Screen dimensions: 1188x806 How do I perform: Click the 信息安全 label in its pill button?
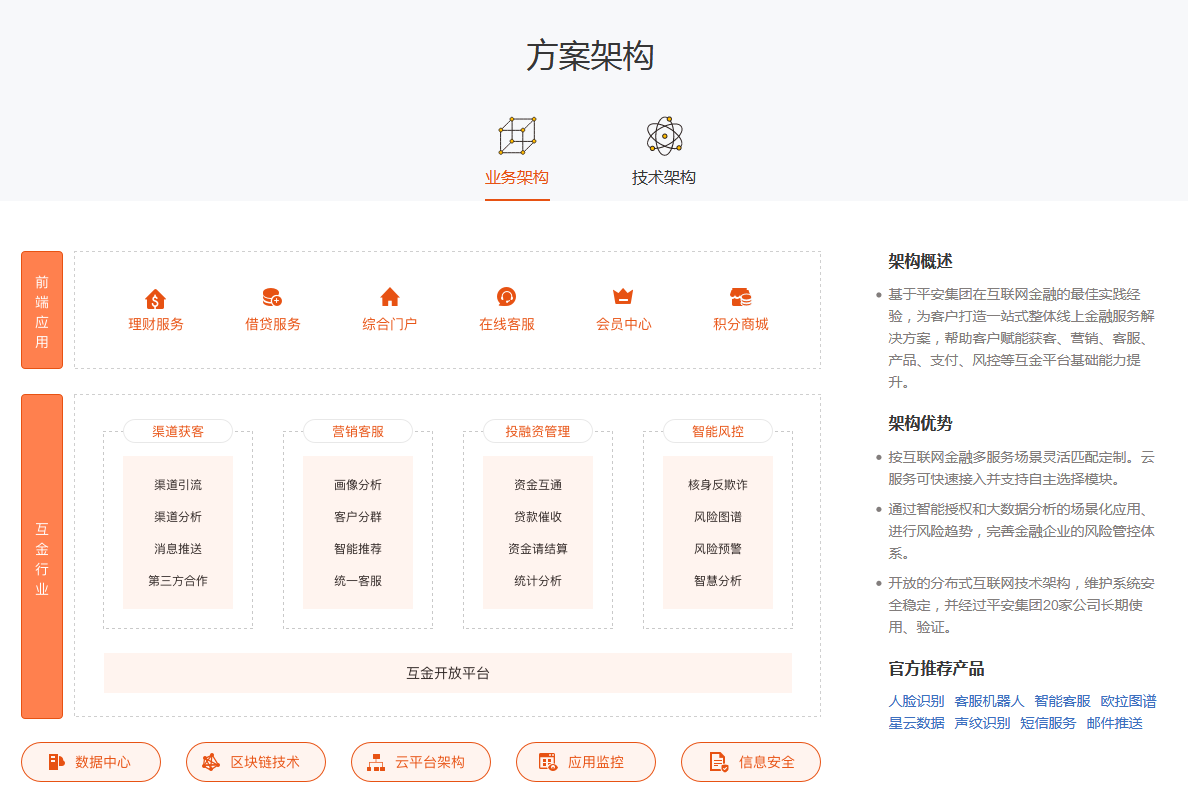(767, 762)
